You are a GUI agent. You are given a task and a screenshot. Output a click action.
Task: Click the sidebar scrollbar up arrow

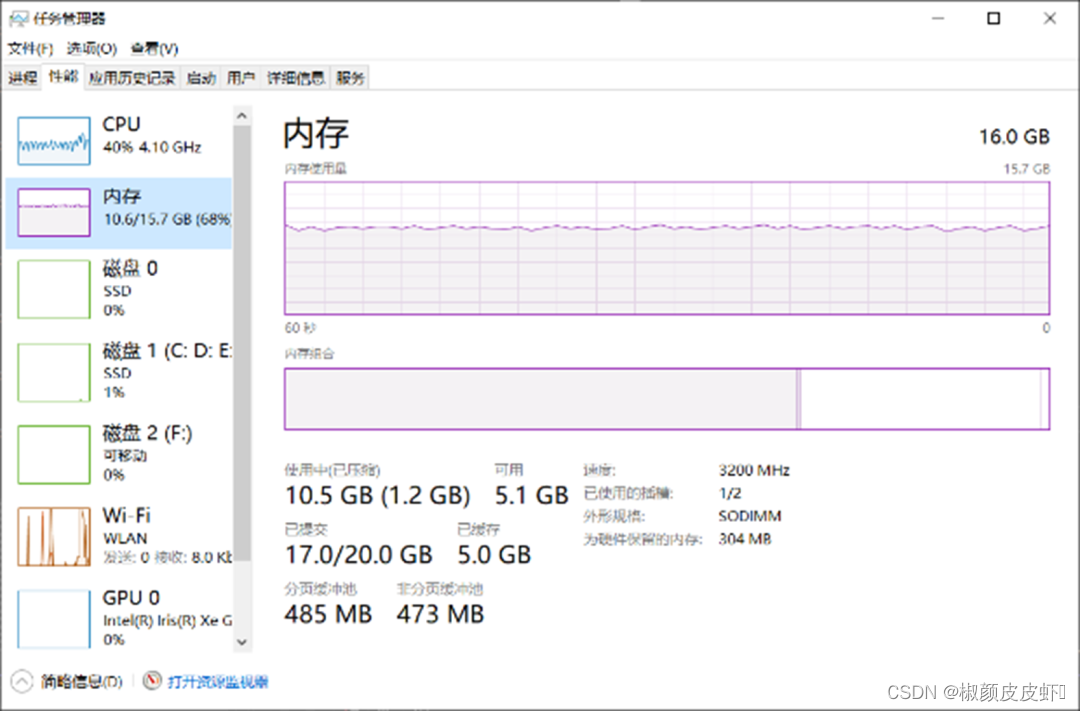pyautogui.click(x=242, y=116)
